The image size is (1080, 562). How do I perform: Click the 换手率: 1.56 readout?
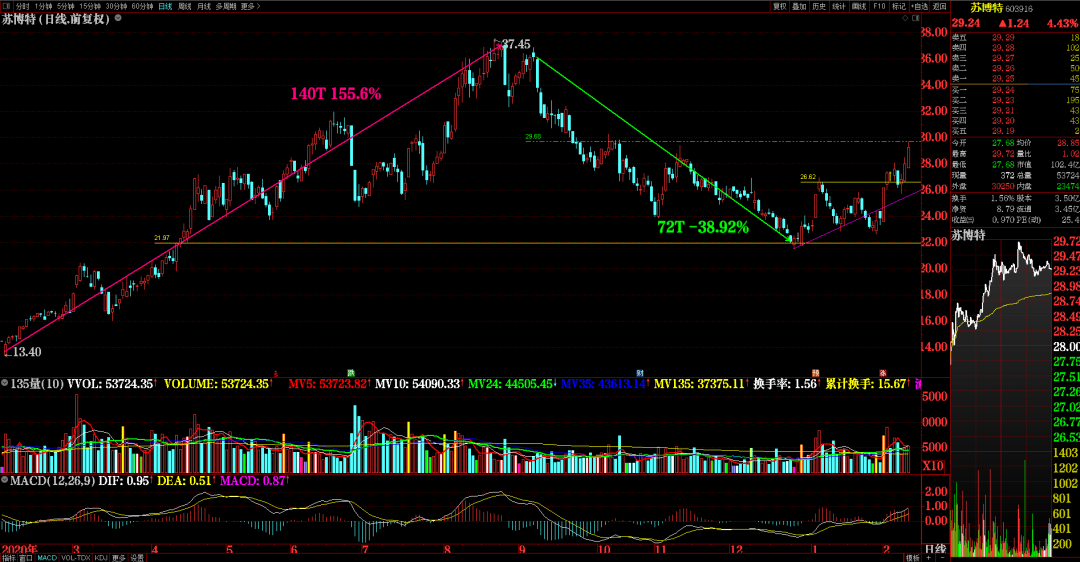(x=785, y=384)
